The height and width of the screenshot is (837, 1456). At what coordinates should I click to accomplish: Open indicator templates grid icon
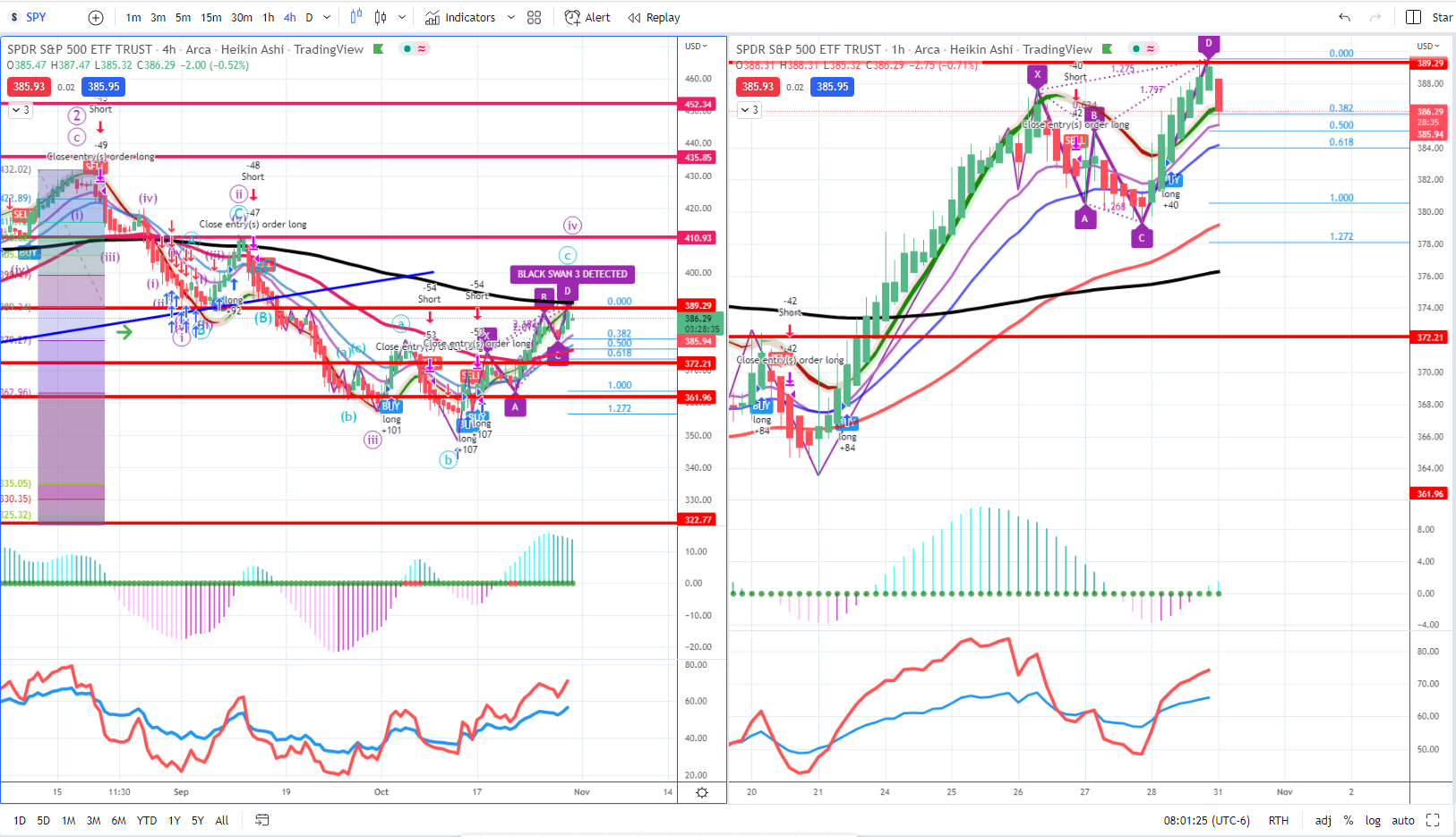coord(535,17)
